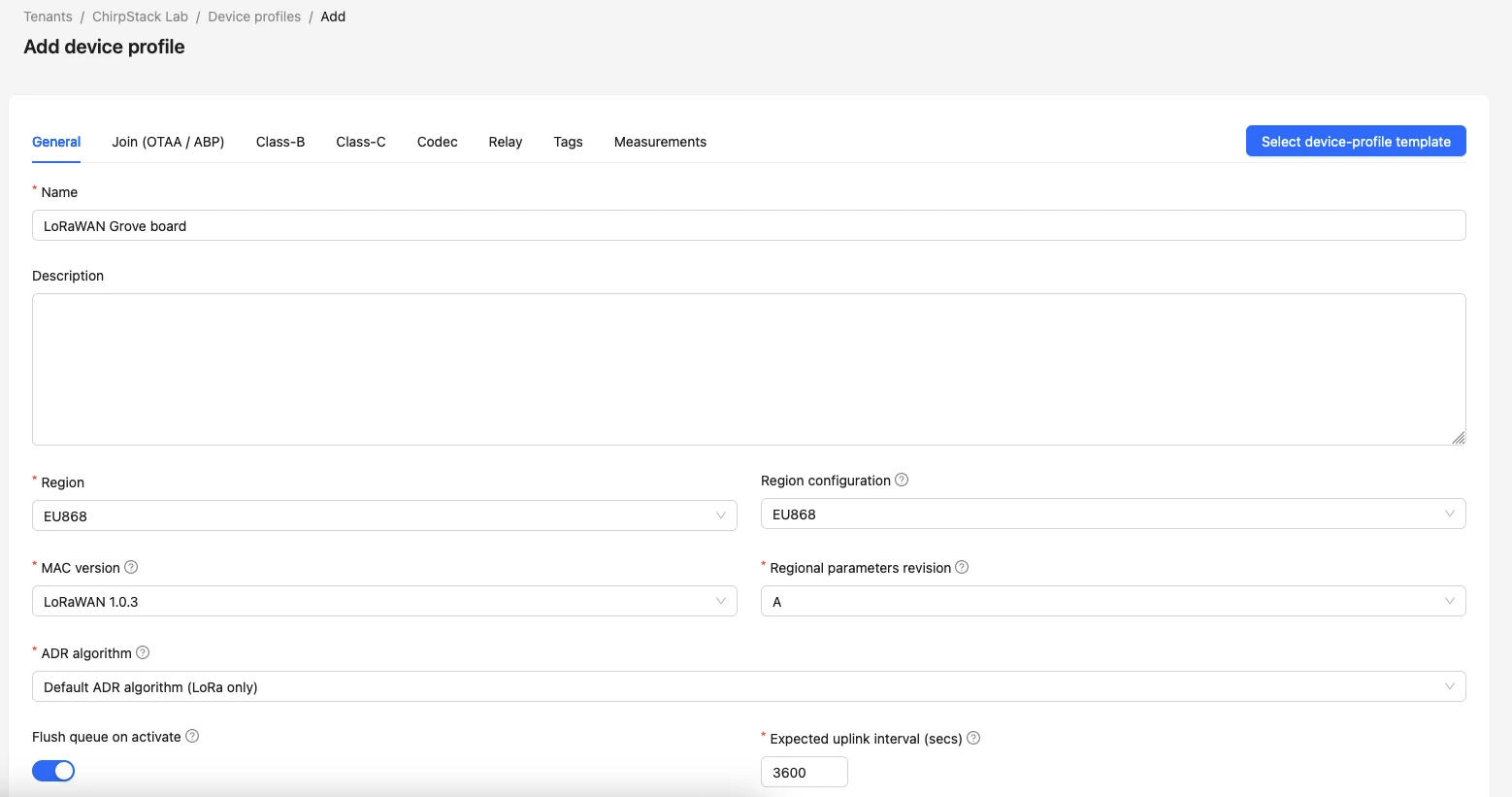The height and width of the screenshot is (797, 1512).
Task: Open help icon for Flush queue on activate
Action: pos(192,736)
